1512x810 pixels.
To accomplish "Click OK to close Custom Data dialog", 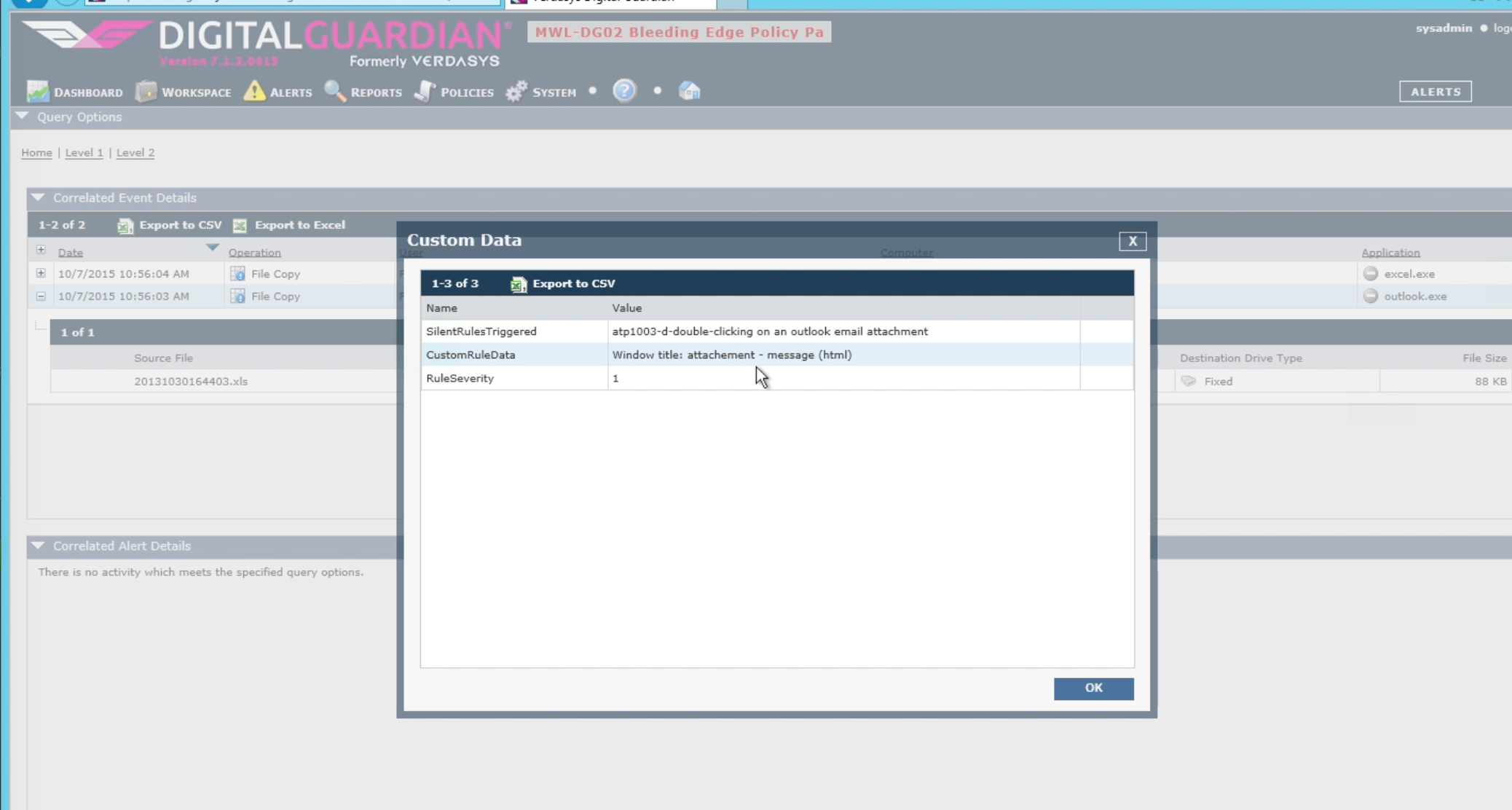I will 1093,687.
